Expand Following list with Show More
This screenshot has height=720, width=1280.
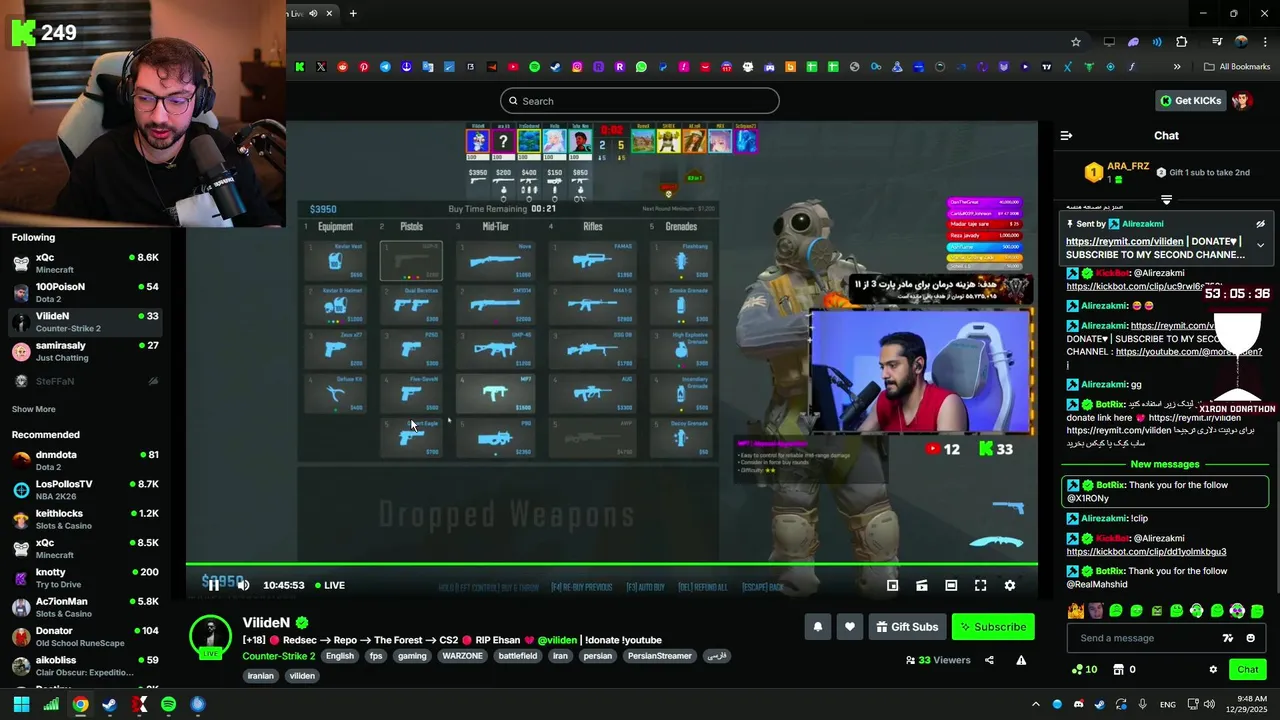click(33, 409)
